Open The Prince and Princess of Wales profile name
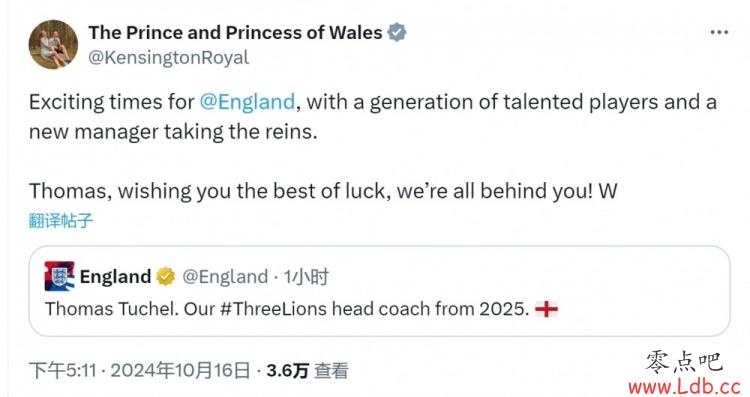 tap(235, 33)
